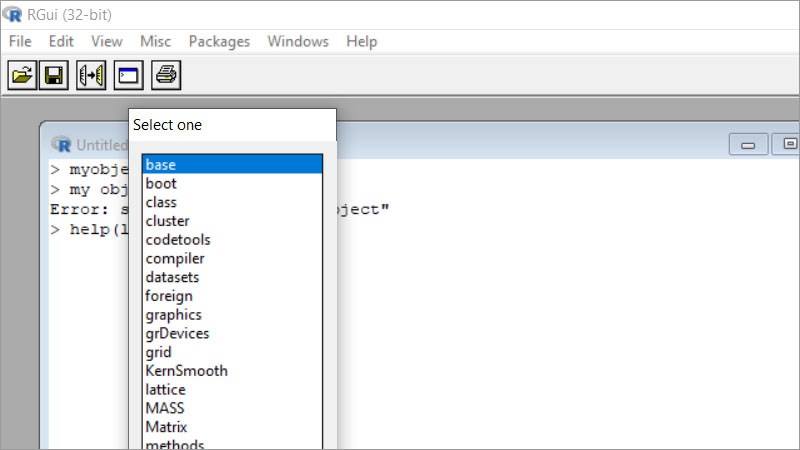This screenshot has height=450, width=800.
Task: Choose cluster from the package list
Action: tap(232, 221)
